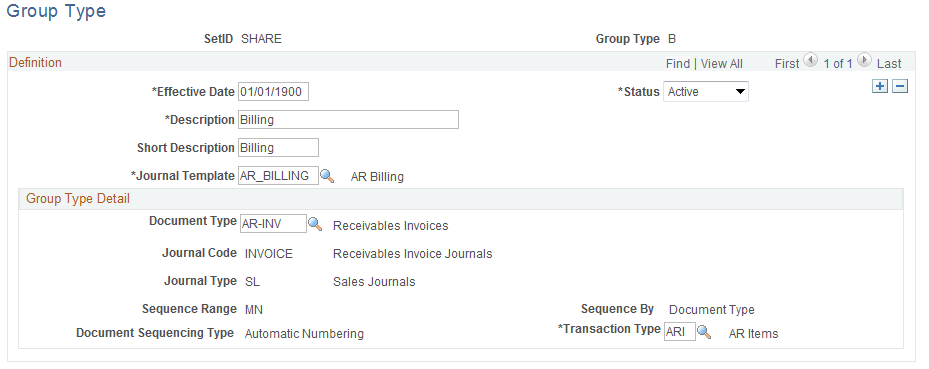Edit the Document Type field
This screenshot has height=369, width=929.
tap(273, 223)
